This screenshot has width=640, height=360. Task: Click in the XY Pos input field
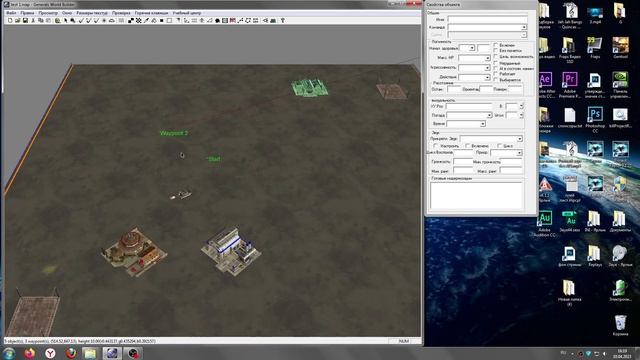click(x=469, y=106)
